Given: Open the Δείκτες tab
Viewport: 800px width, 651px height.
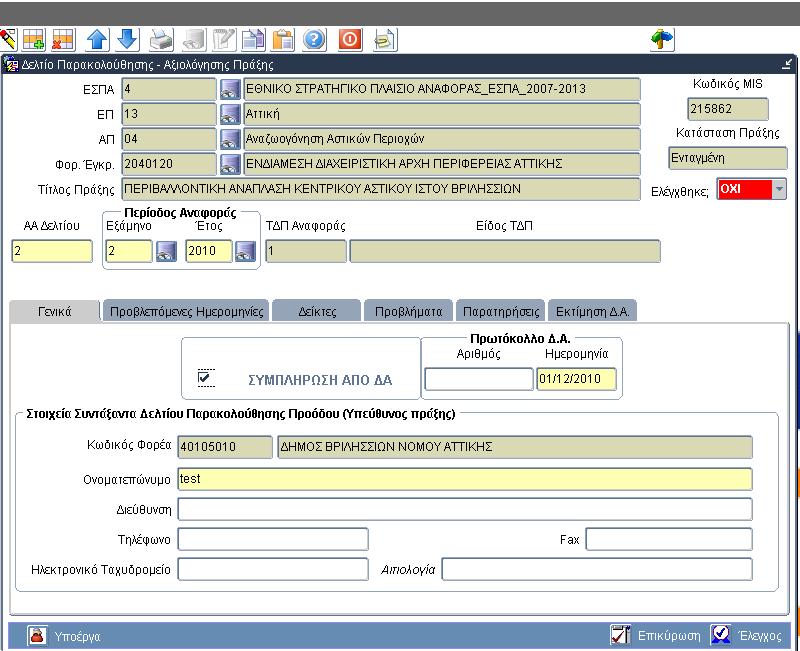Looking at the screenshot, I should click(x=317, y=311).
